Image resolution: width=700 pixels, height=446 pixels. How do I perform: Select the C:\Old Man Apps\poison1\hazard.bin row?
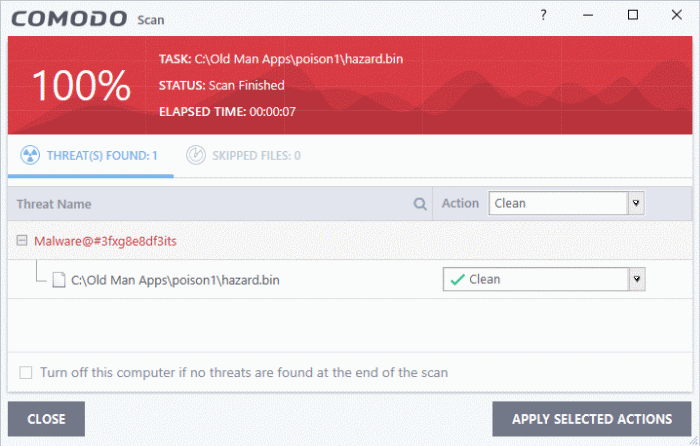(x=350, y=279)
